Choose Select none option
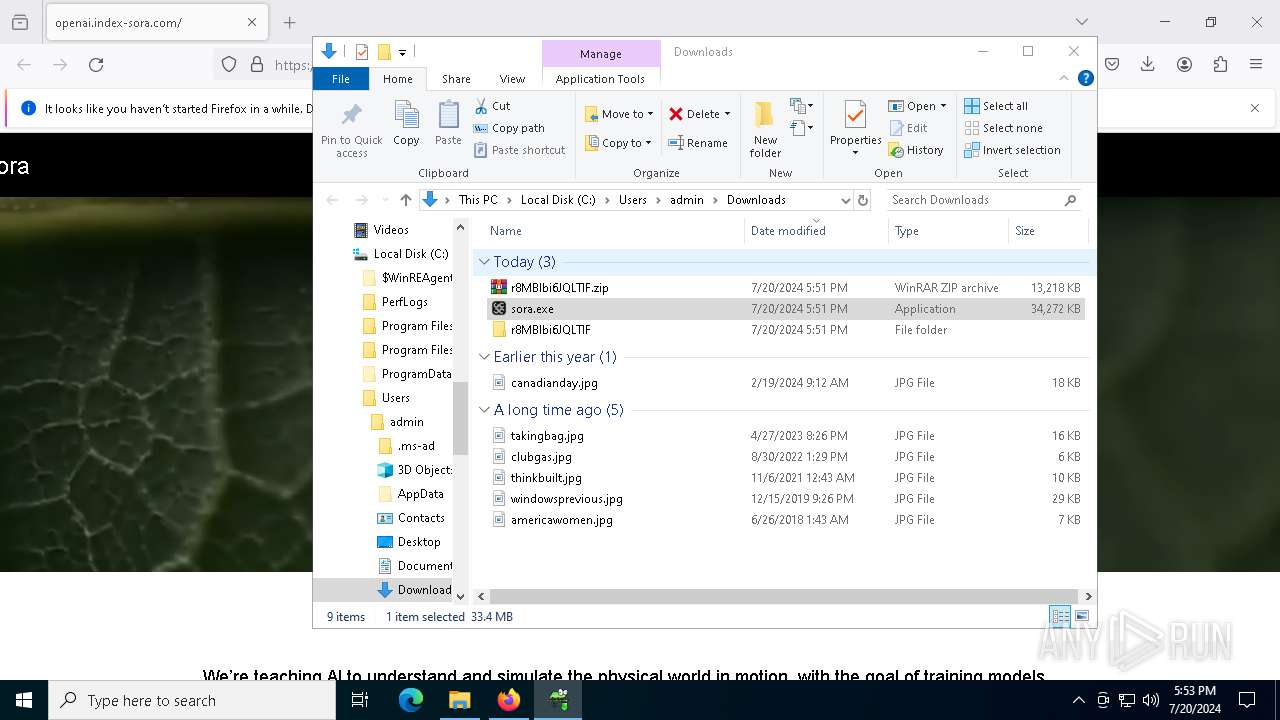The image size is (1280, 720). pos(1003,128)
